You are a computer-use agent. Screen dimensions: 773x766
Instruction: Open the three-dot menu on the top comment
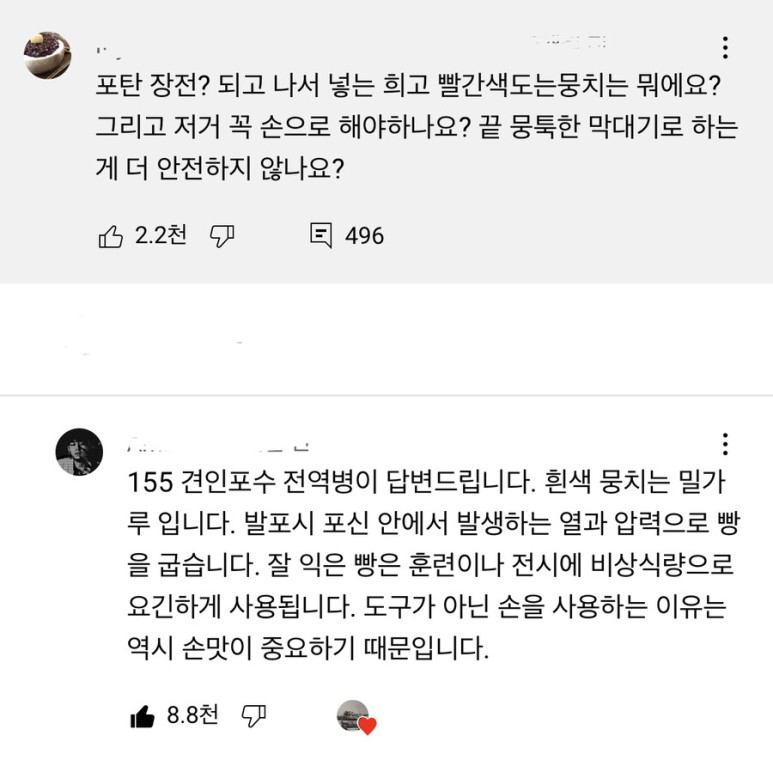[x=725, y=47]
